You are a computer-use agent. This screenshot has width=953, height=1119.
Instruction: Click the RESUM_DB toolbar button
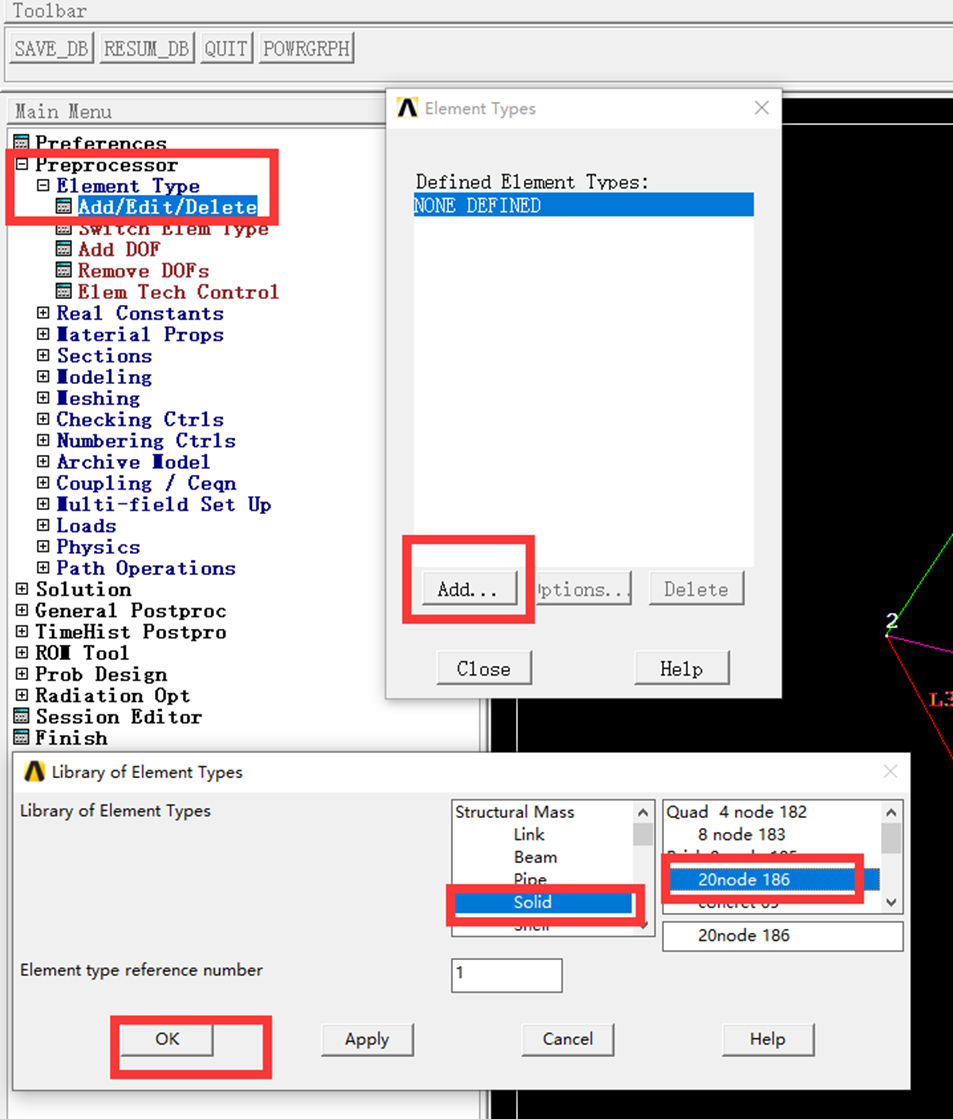(146, 46)
